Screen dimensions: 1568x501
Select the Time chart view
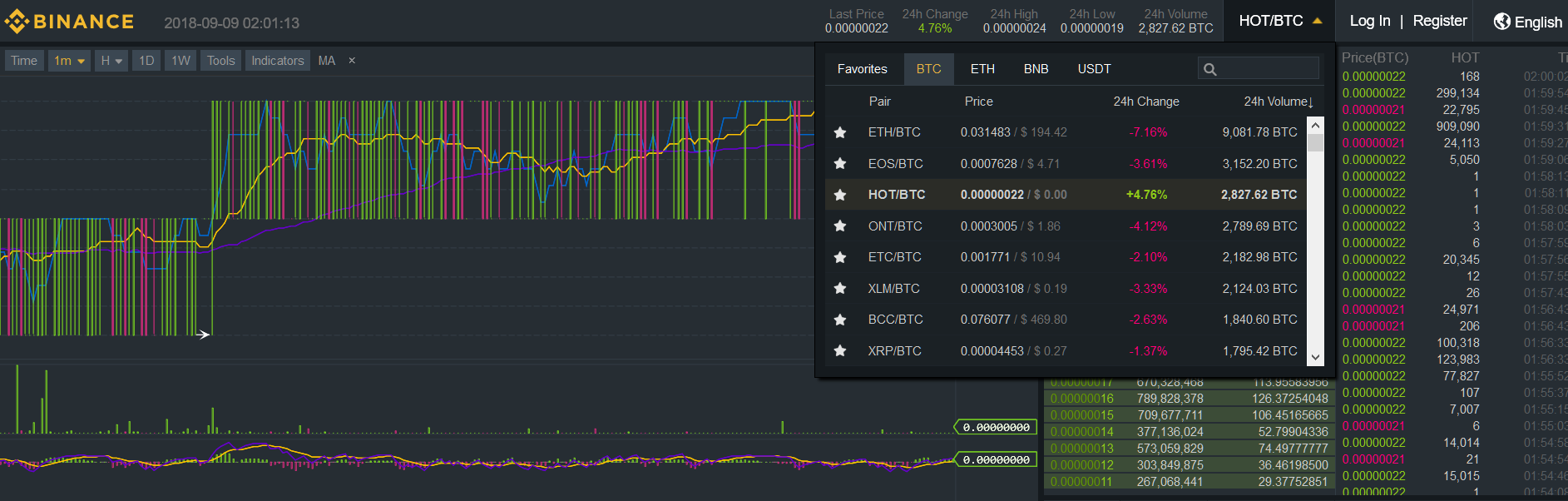click(24, 61)
